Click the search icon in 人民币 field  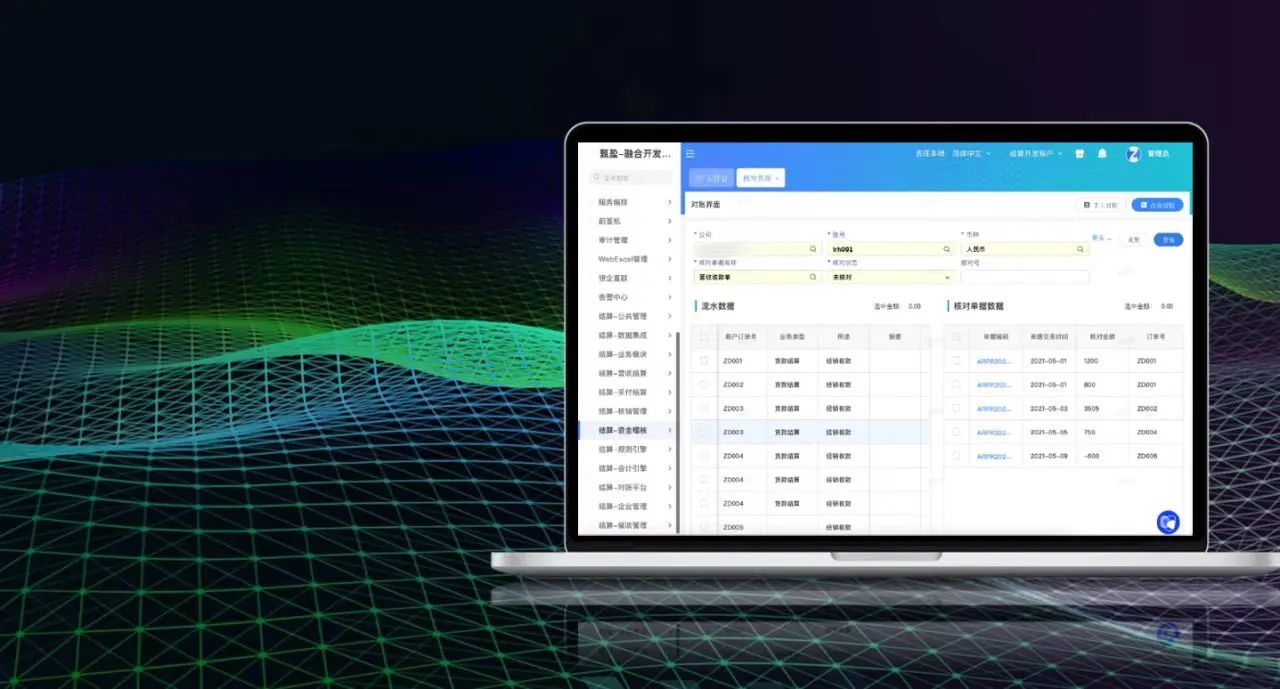pos(1079,249)
